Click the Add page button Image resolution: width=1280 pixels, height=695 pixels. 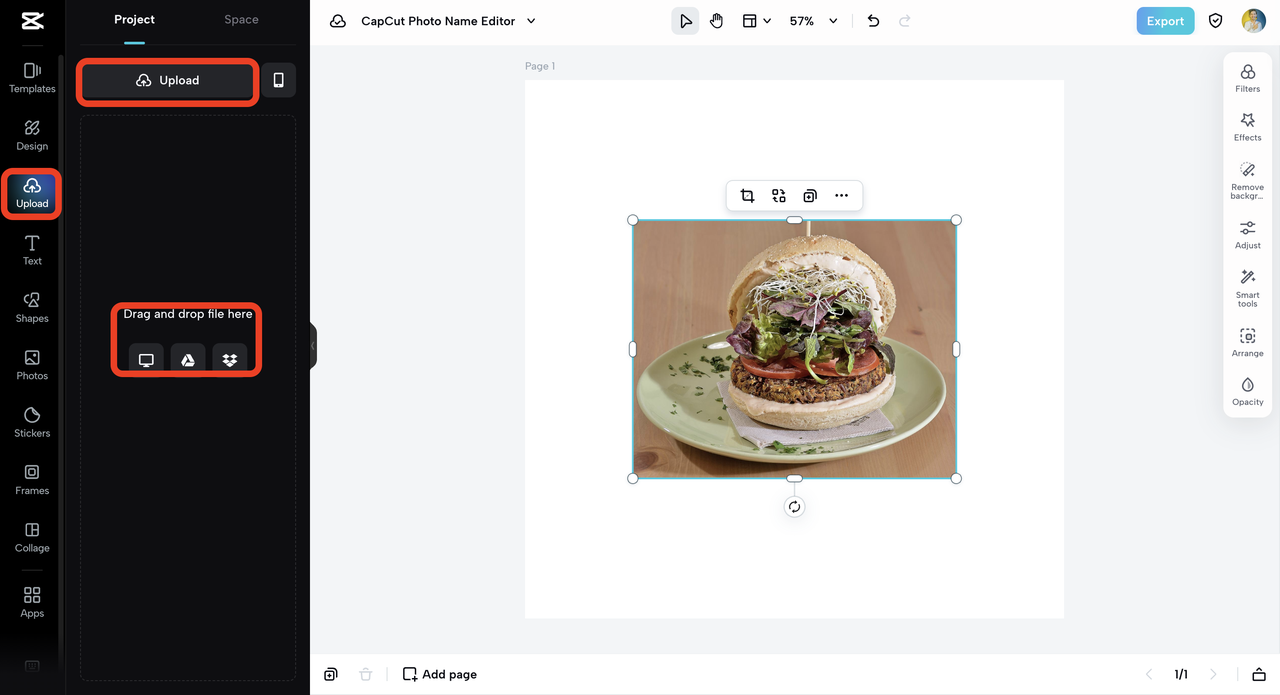click(x=440, y=675)
